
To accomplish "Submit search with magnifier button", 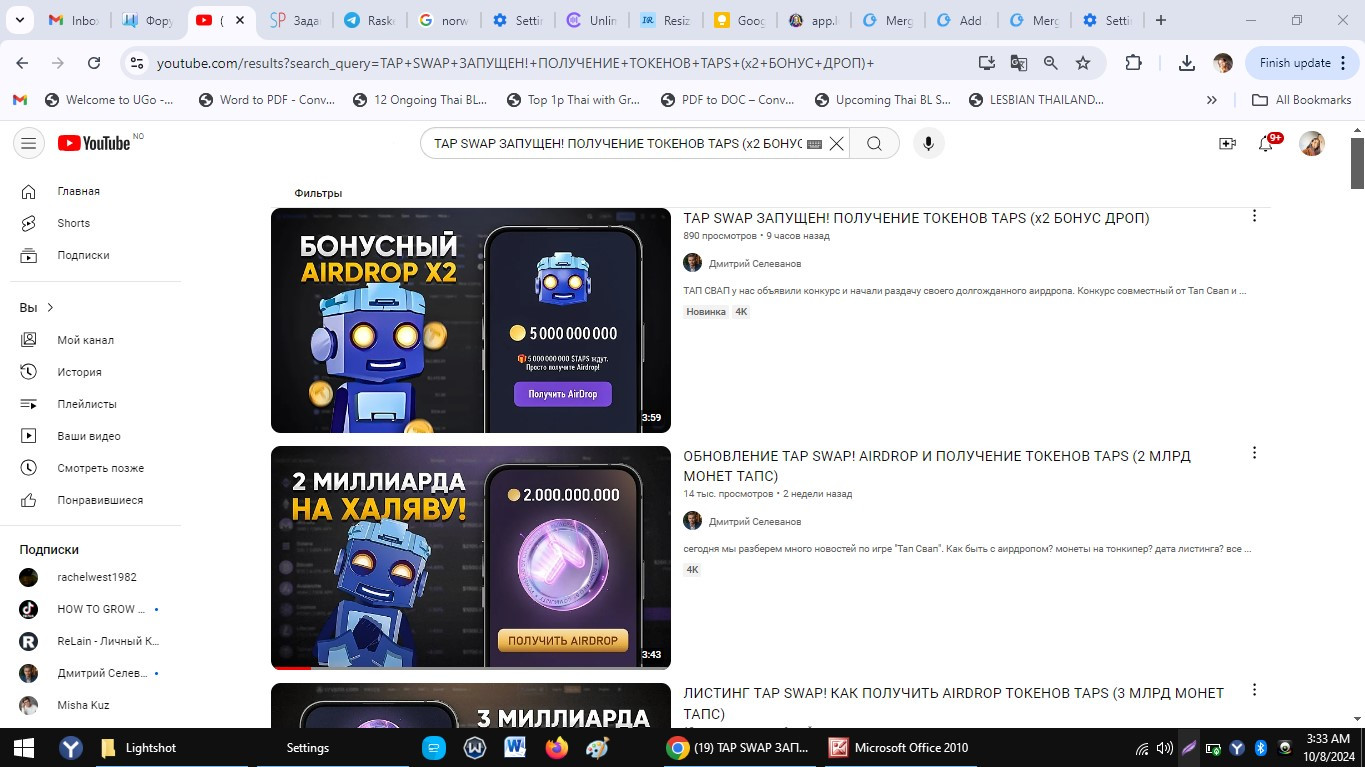I will point(874,143).
